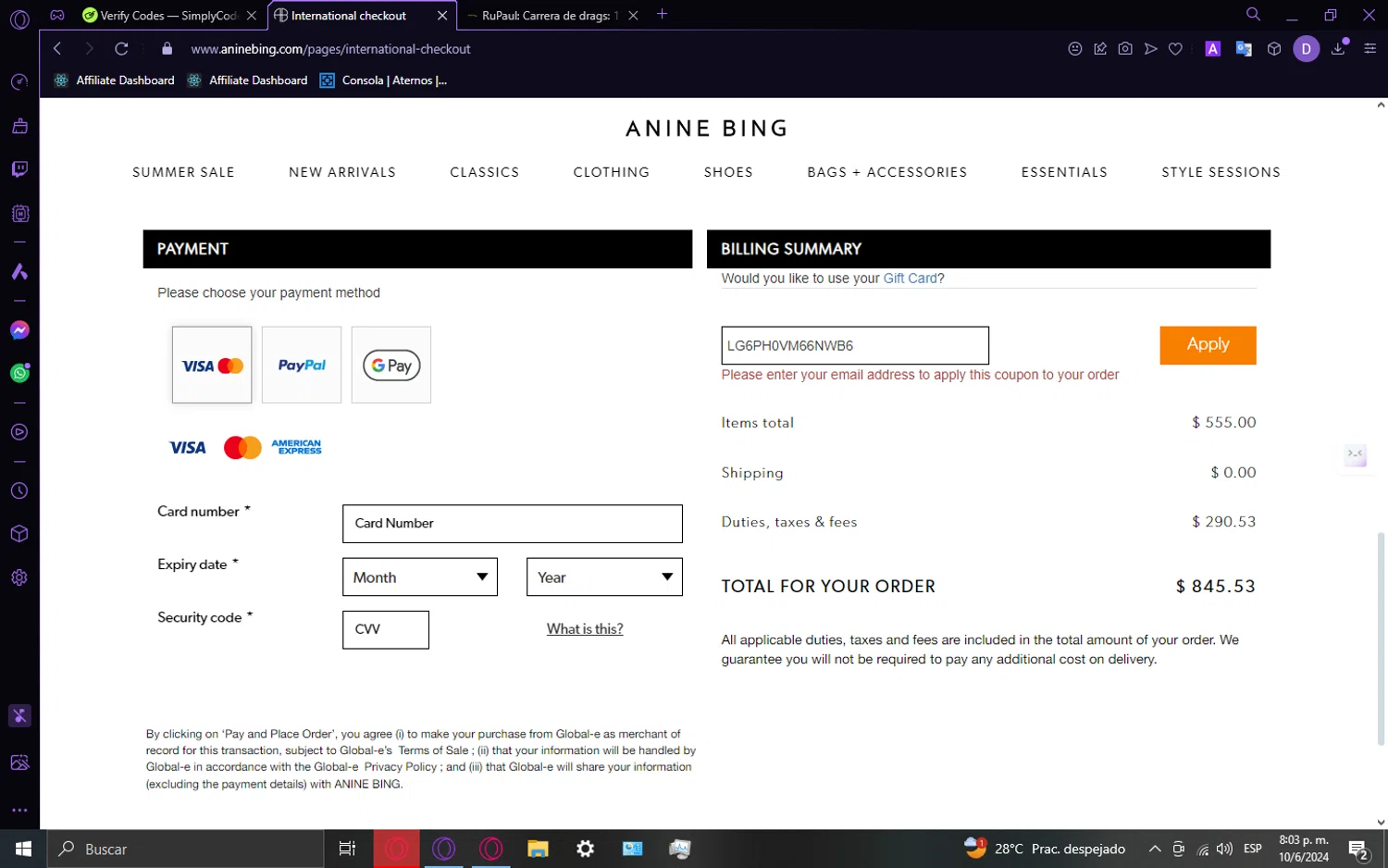Show hidden system tray icons
Screen dimensions: 1388x868
(x=1155, y=849)
